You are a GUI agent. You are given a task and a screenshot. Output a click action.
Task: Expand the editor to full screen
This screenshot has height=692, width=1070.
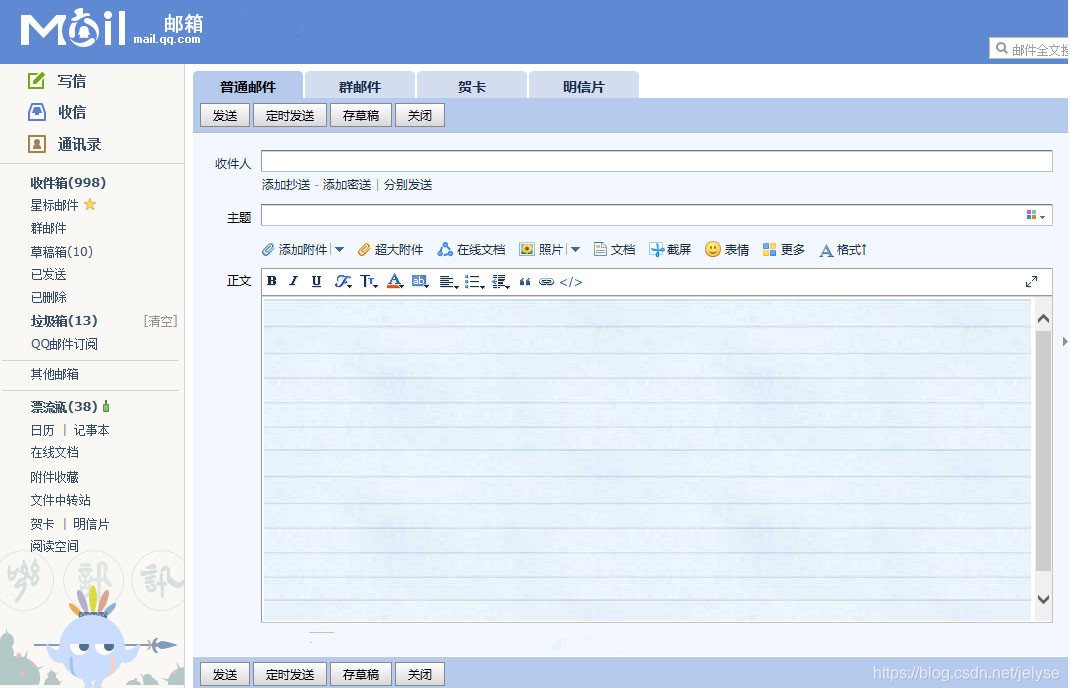(1032, 281)
